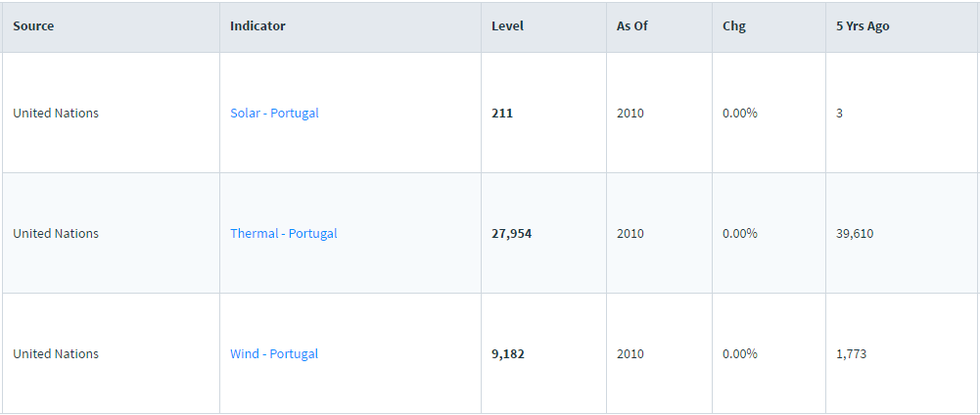Select the Level column header
Image resolution: width=980 pixels, height=415 pixels.
(x=507, y=26)
